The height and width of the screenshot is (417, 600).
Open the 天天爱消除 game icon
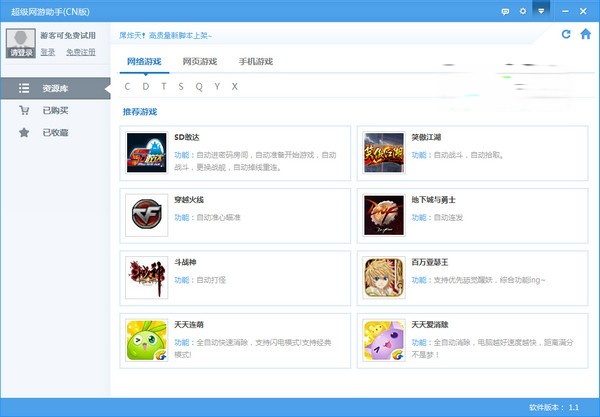coord(384,340)
